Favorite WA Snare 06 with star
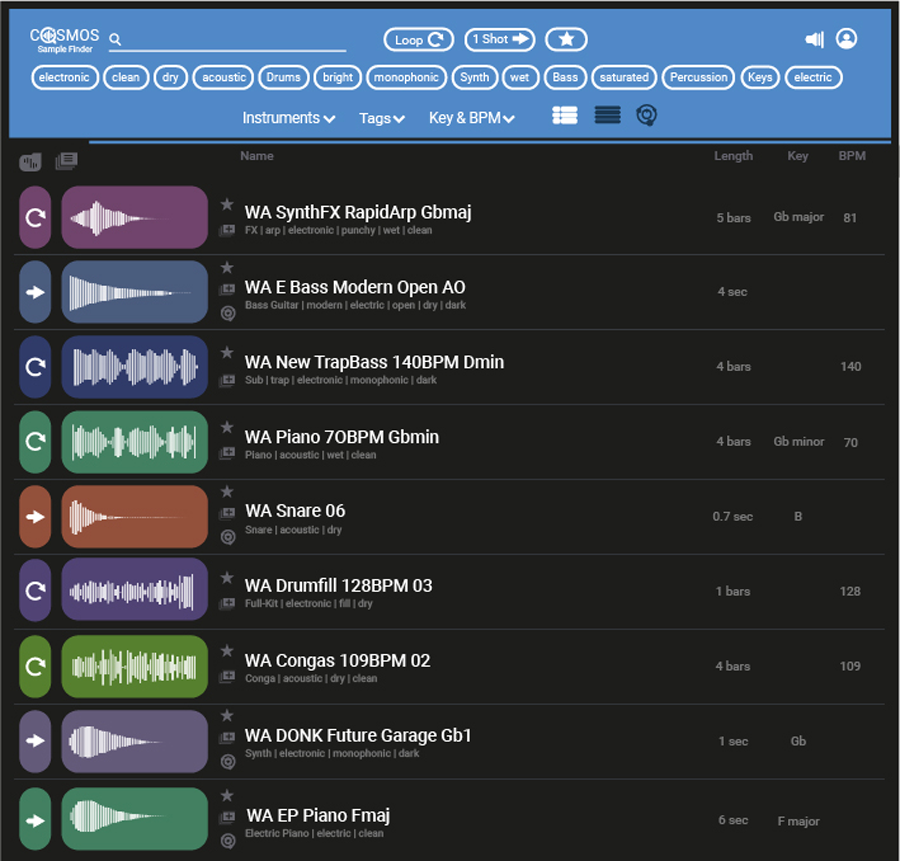This screenshot has height=861, width=900. click(227, 491)
